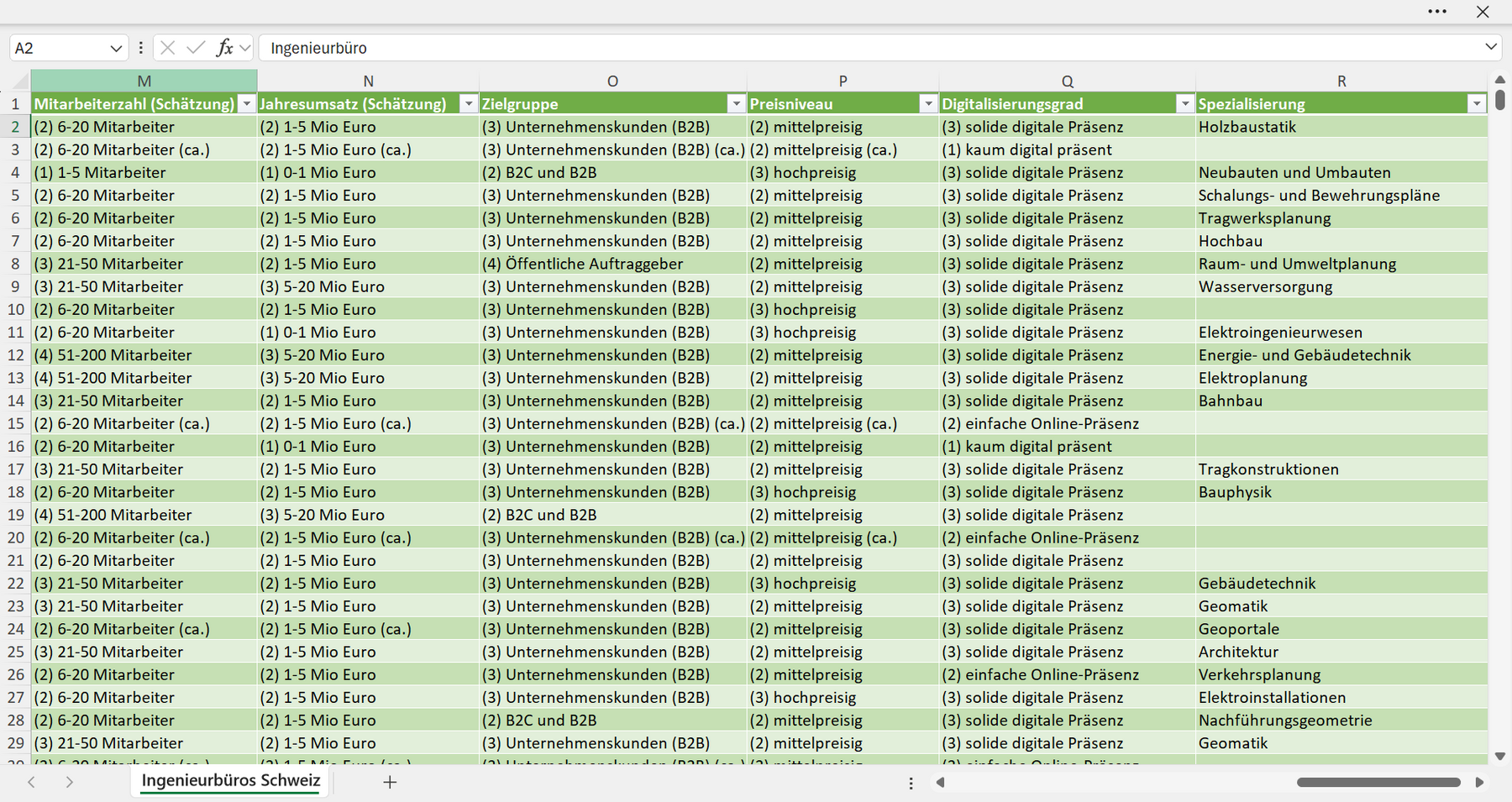Select the Elektroinstallationen cell
1512x802 pixels.
pos(1341,697)
